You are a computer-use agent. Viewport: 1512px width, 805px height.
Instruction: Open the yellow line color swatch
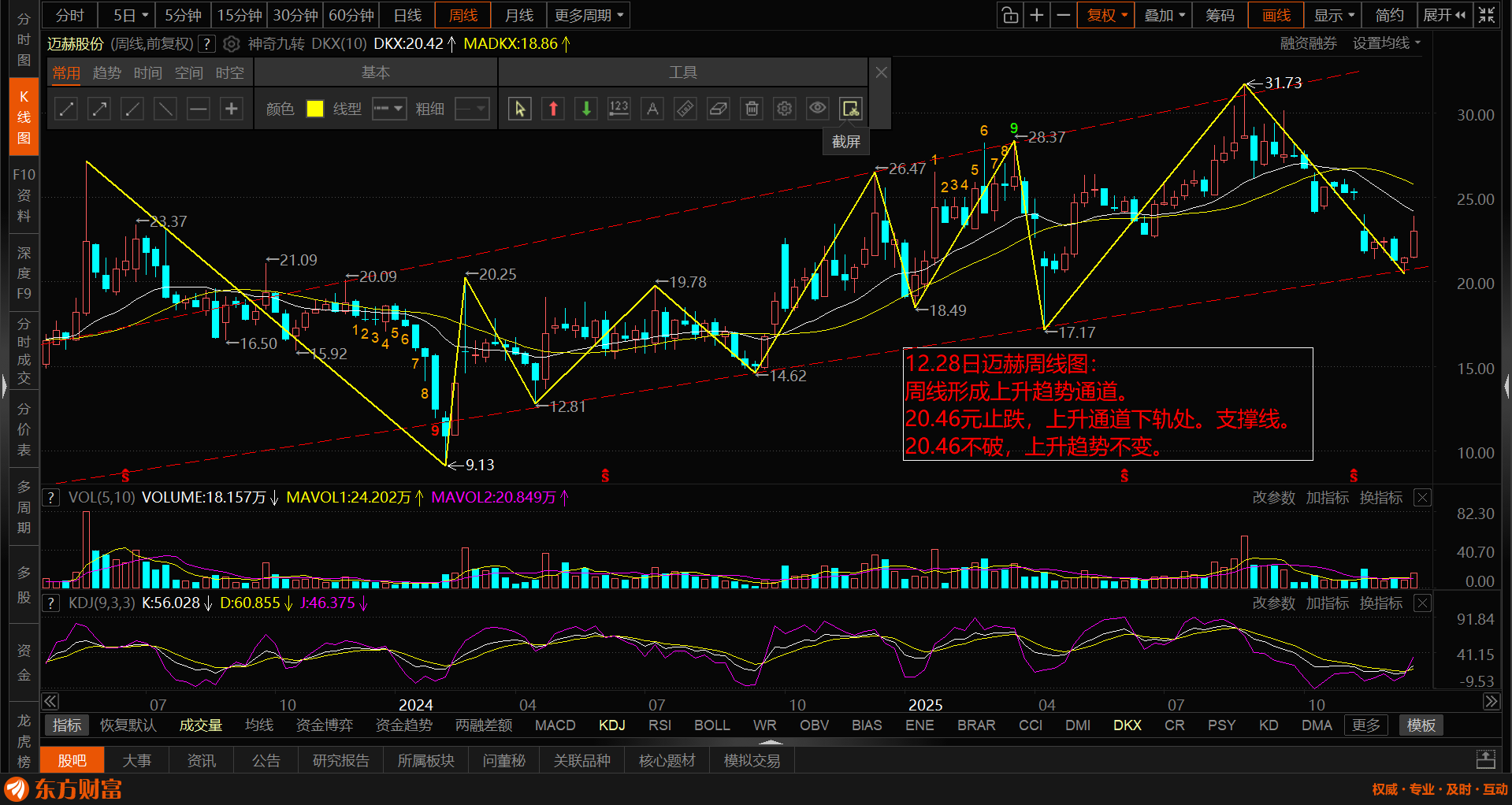pyautogui.click(x=315, y=109)
